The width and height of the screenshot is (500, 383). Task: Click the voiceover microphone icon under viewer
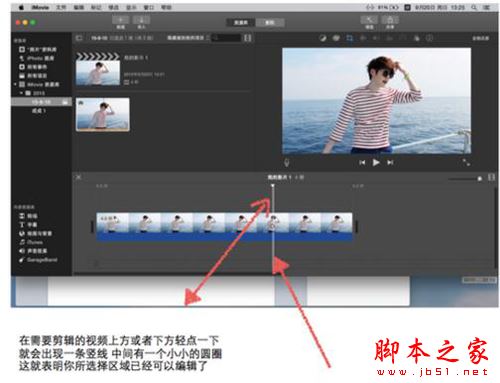[x=286, y=163]
